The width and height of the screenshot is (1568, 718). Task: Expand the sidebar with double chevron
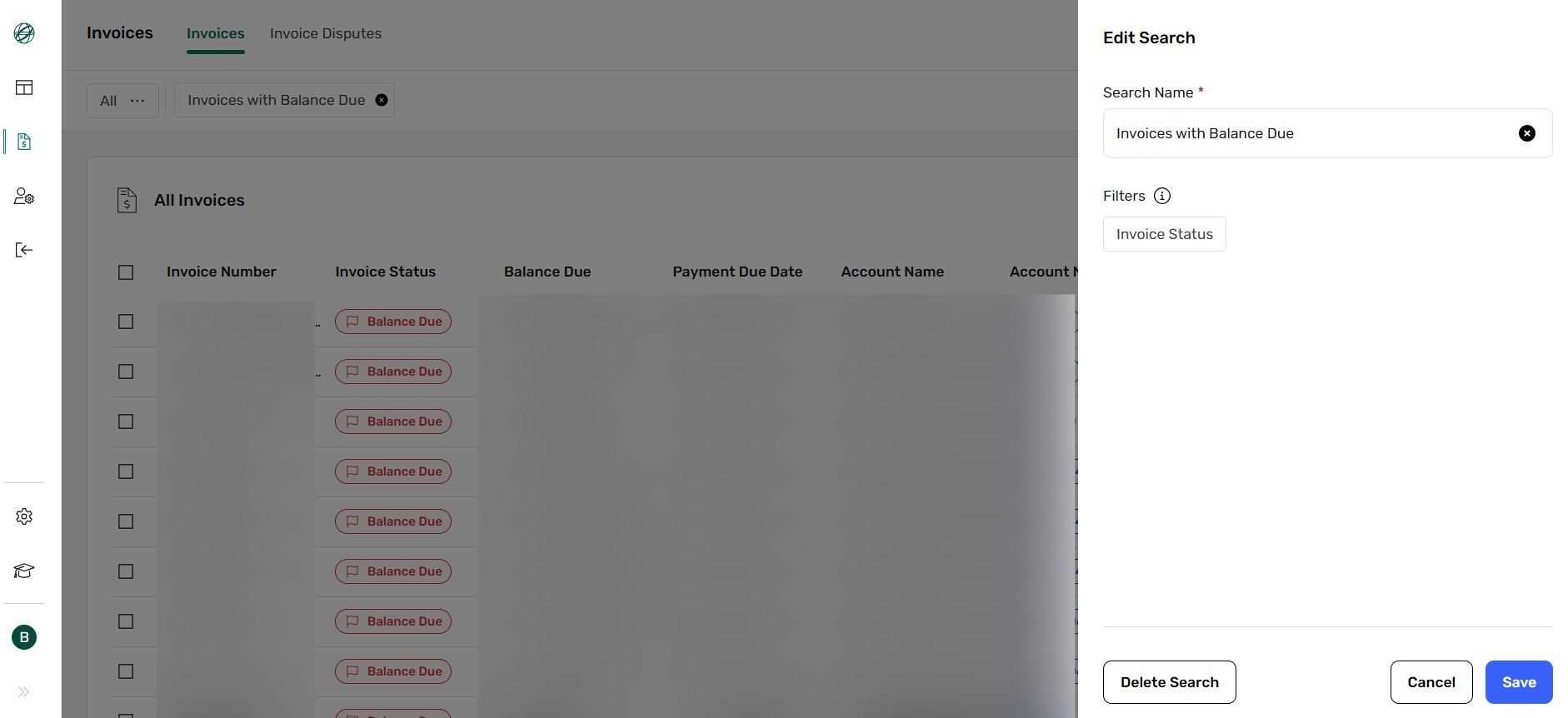(x=24, y=691)
